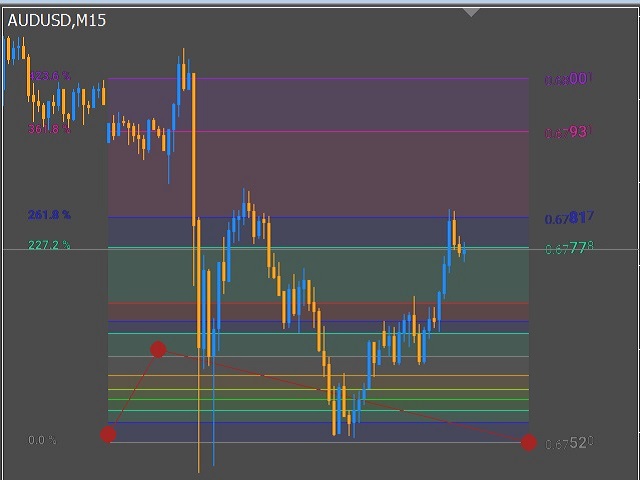The height and width of the screenshot is (480, 640).
Task: Click the 261.8 % Fibonacci level label
Action: pyautogui.click(x=49, y=215)
